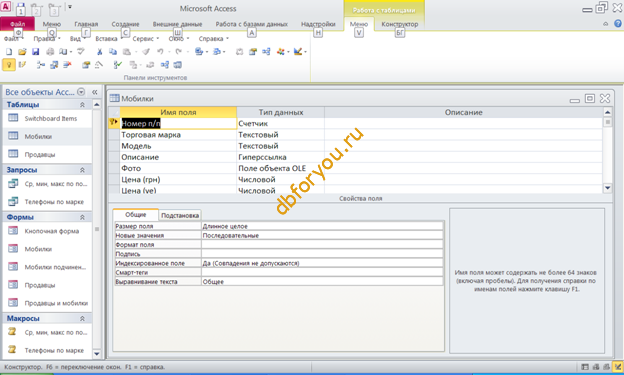624x375 pixels.
Task: Click the Copy icon in the toolbar
Action: tap(113, 52)
